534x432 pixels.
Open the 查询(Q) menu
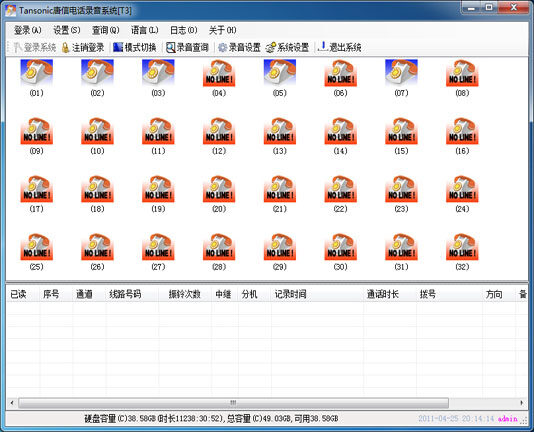pos(106,30)
